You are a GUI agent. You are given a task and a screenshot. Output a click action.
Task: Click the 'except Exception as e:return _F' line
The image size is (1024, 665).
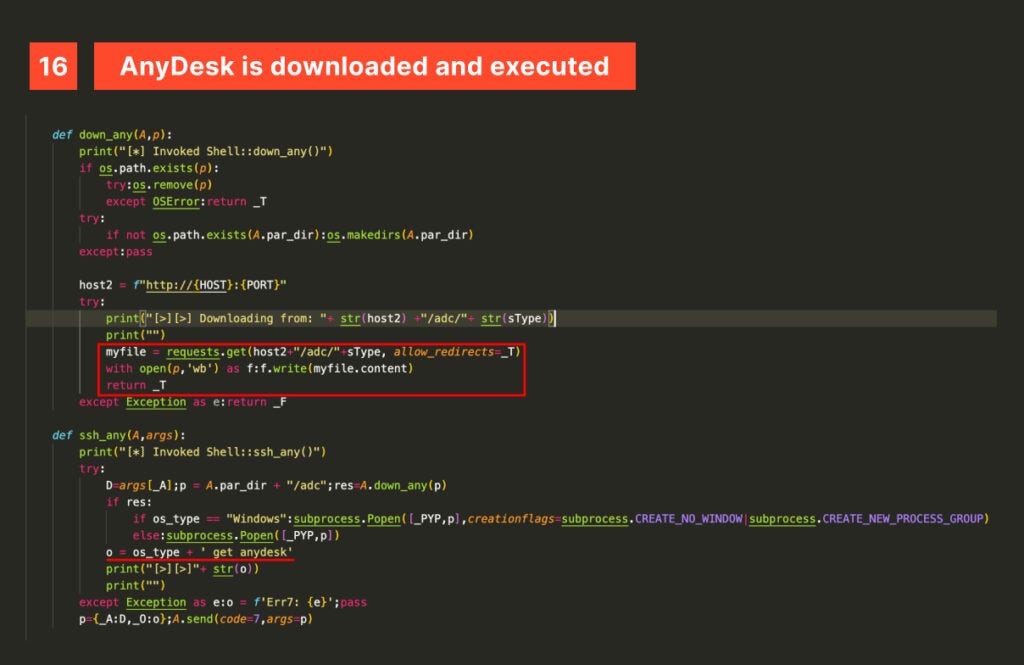[x=183, y=402]
